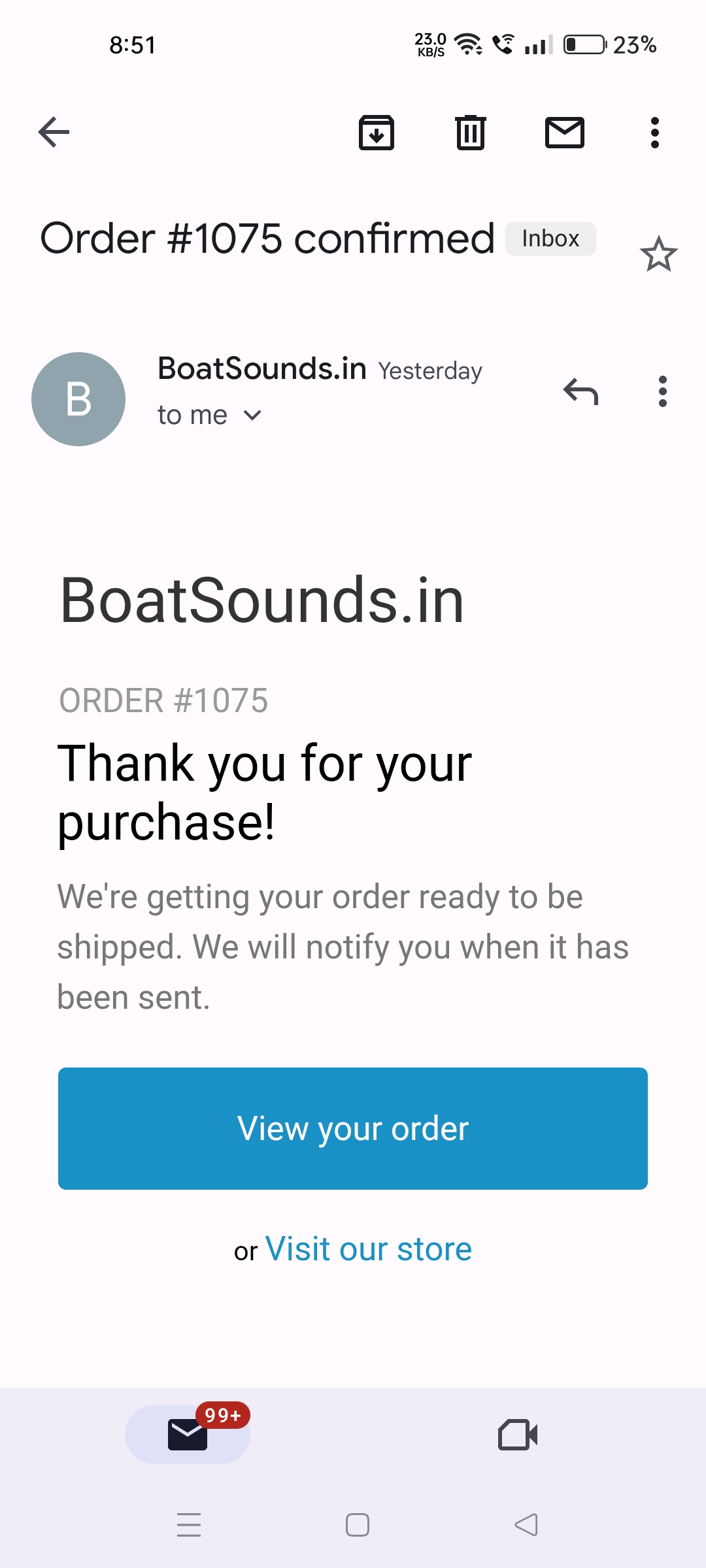Open the Visit our store link
Image resolution: width=706 pixels, height=1568 pixels.
coord(368,1249)
